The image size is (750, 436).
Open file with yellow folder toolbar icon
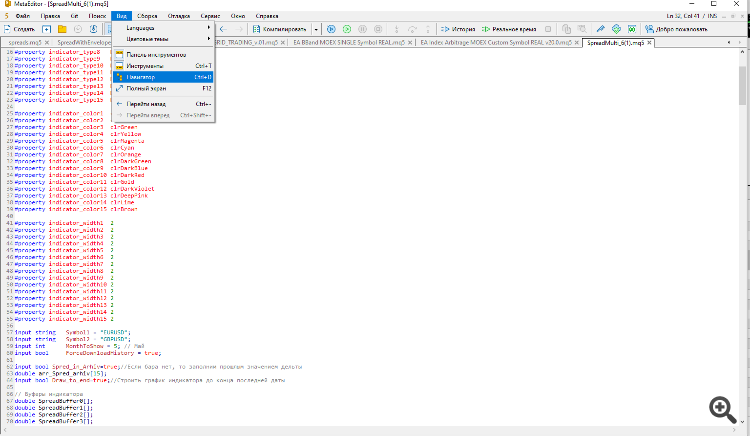point(62,29)
